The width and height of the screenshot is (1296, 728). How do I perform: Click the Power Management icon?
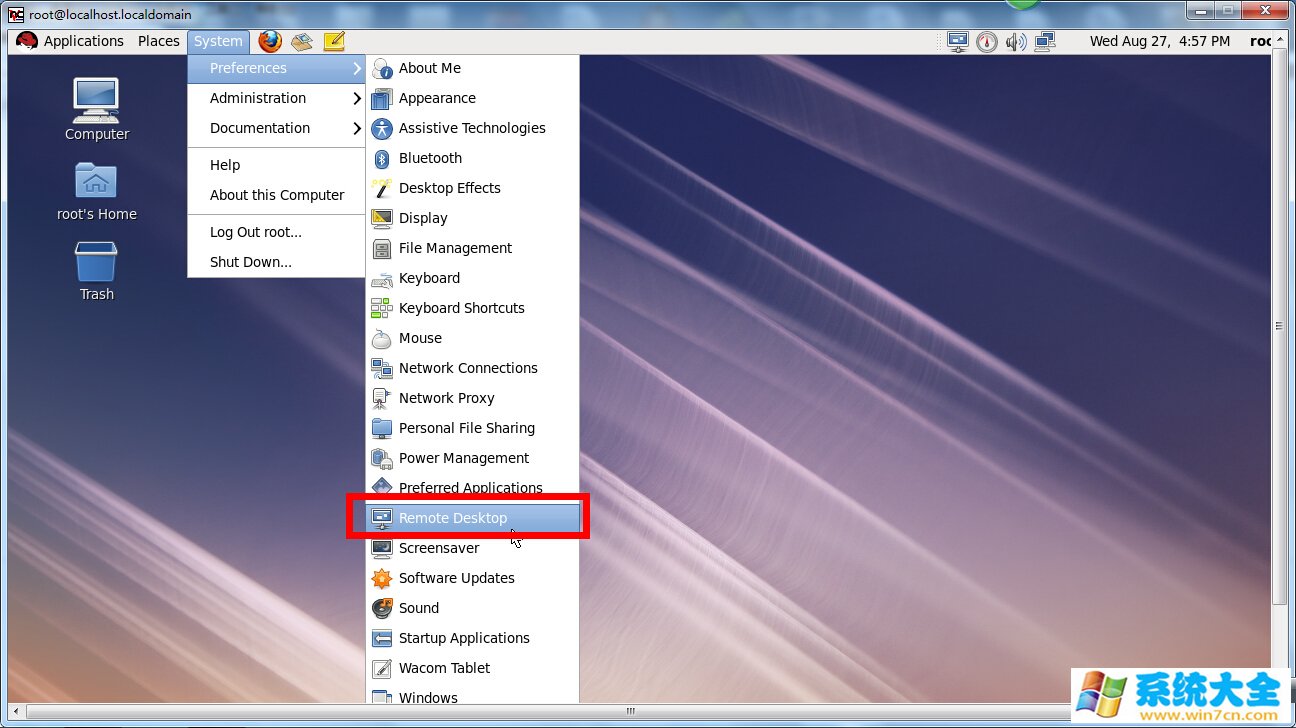tap(382, 458)
